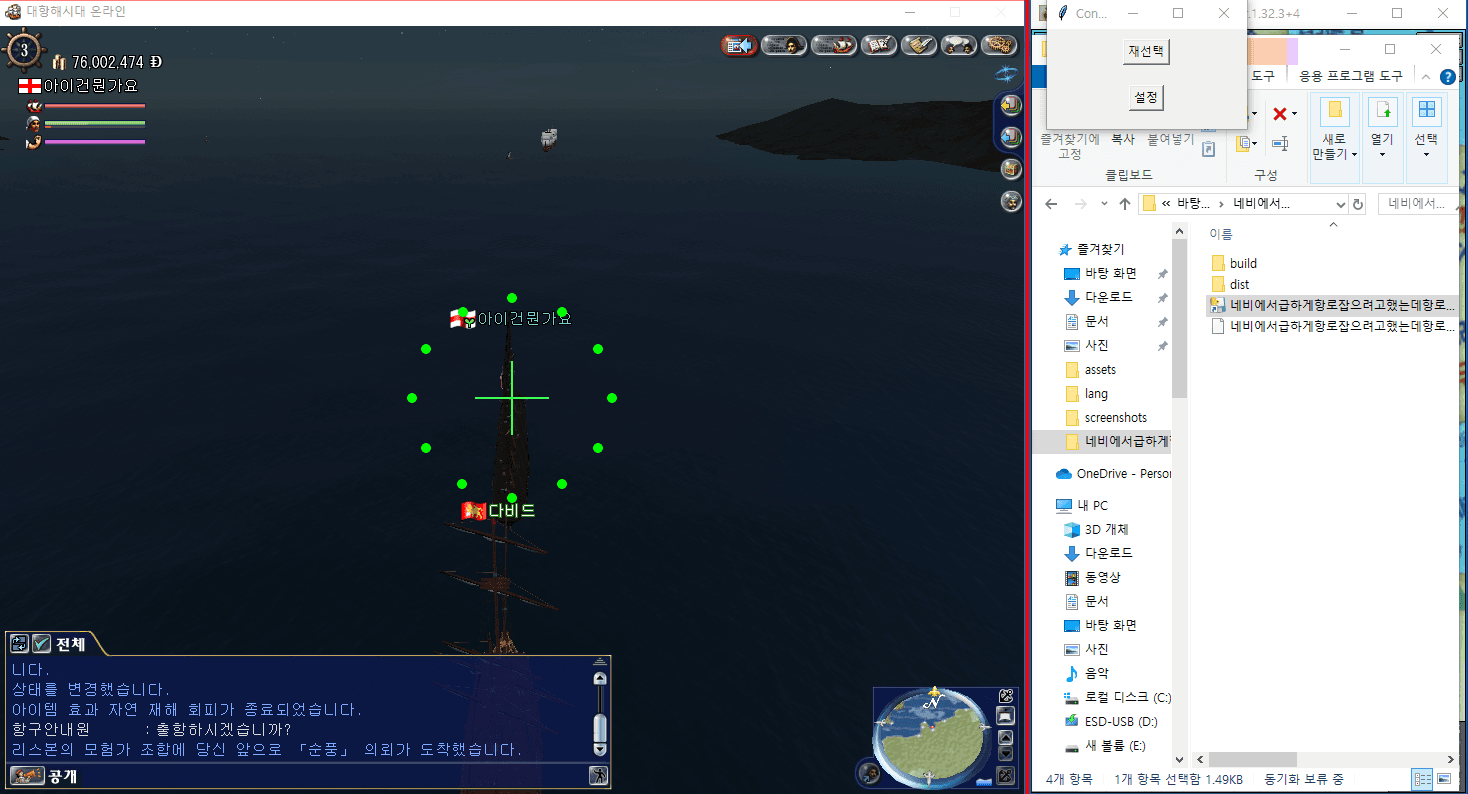Click the Explorer search field
The image size is (1468, 794).
(x=1418, y=204)
